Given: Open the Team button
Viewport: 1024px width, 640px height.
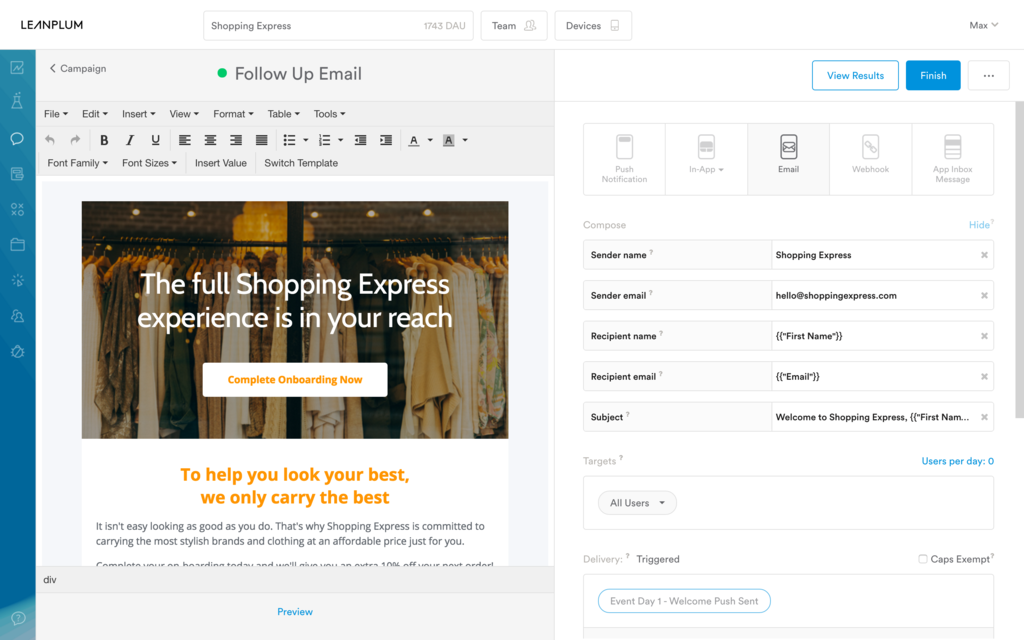Looking at the screenshot, I should click(x=514, y=25).
